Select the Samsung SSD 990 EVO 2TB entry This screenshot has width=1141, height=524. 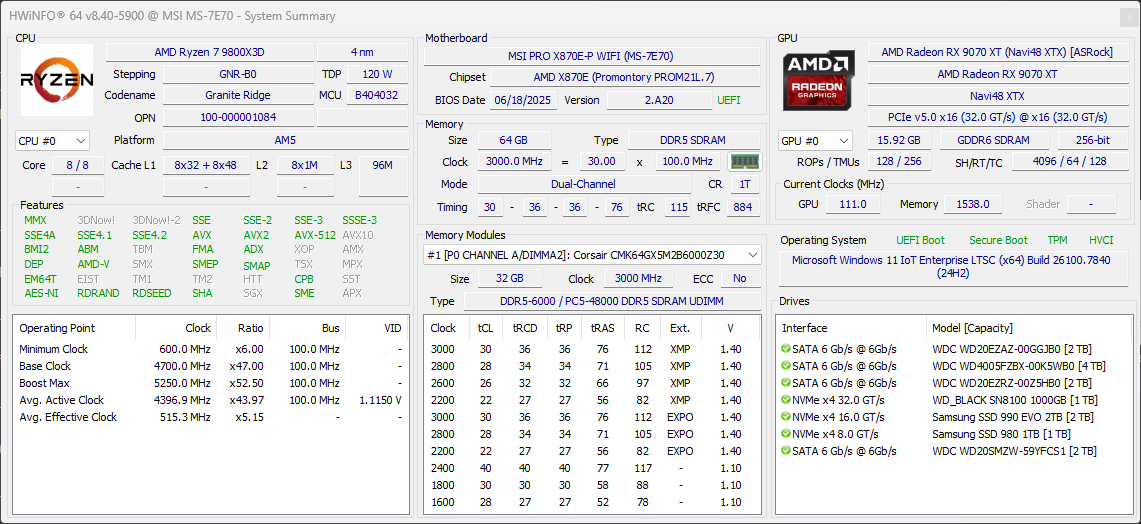(1013, 417)
